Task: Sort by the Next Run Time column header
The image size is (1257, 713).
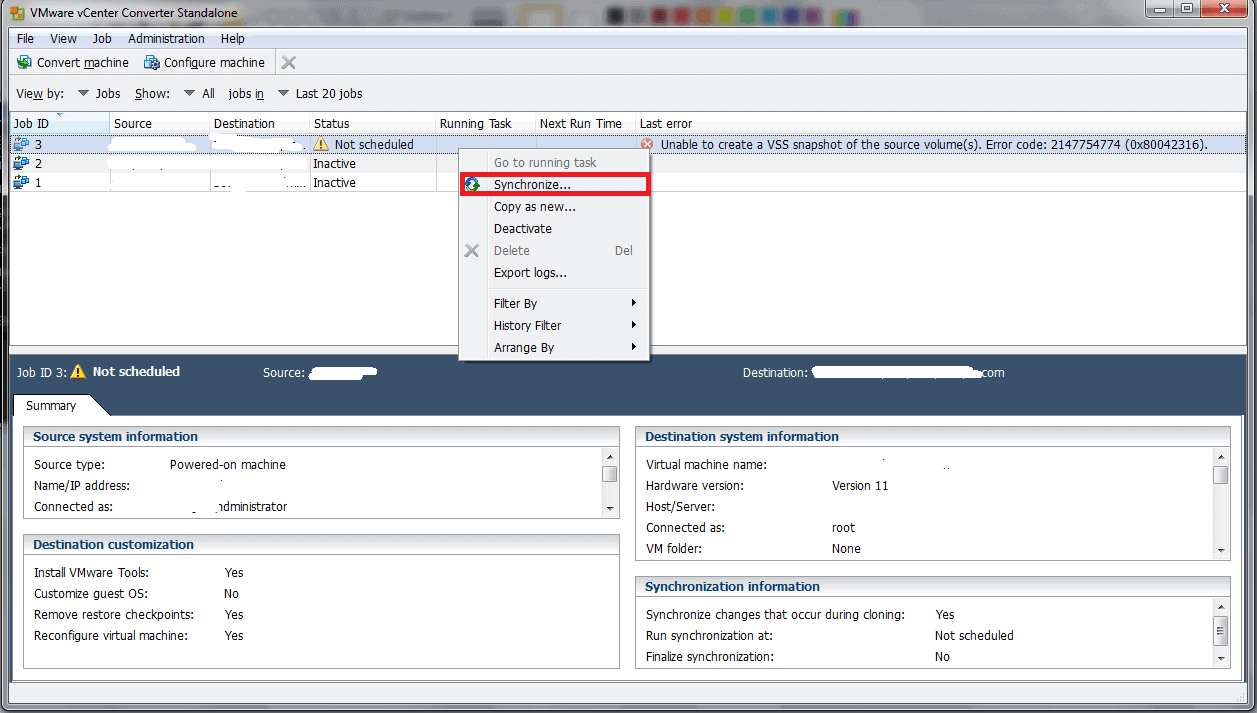Action: click(x=585, y=123)
